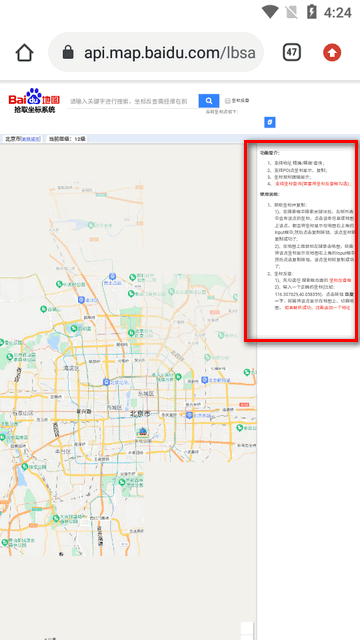This screenshot has height=640, width=360.
Task: Click the Baidu 地图 拾取坐标系统 logo
Action: pos(34,101)
